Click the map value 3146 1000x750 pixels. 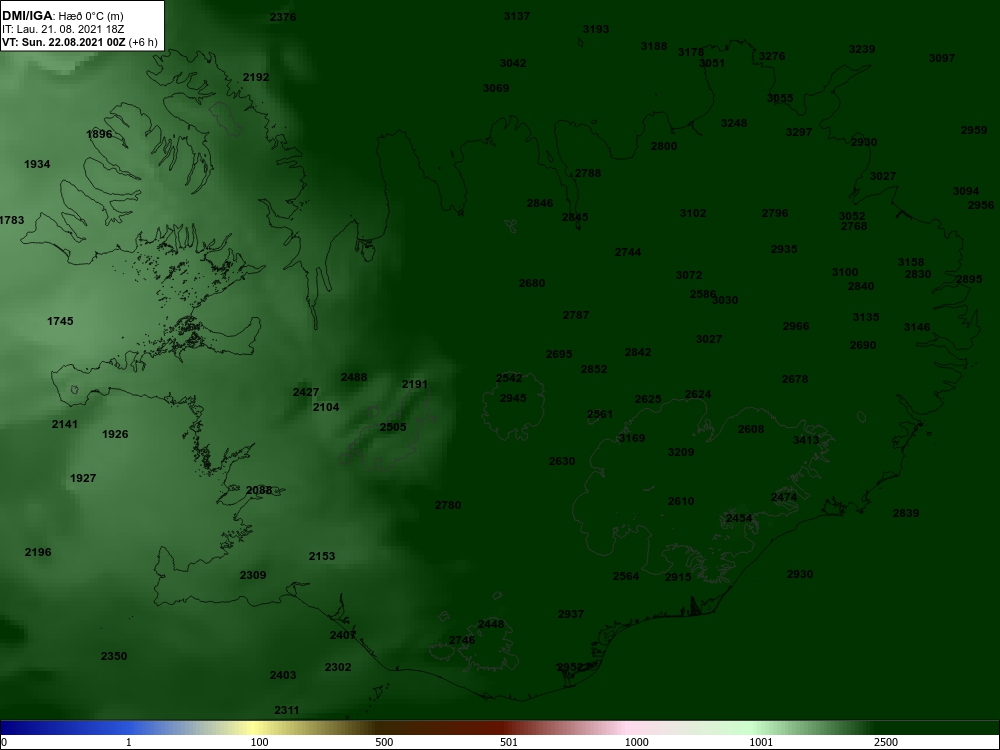pos(916,327)
